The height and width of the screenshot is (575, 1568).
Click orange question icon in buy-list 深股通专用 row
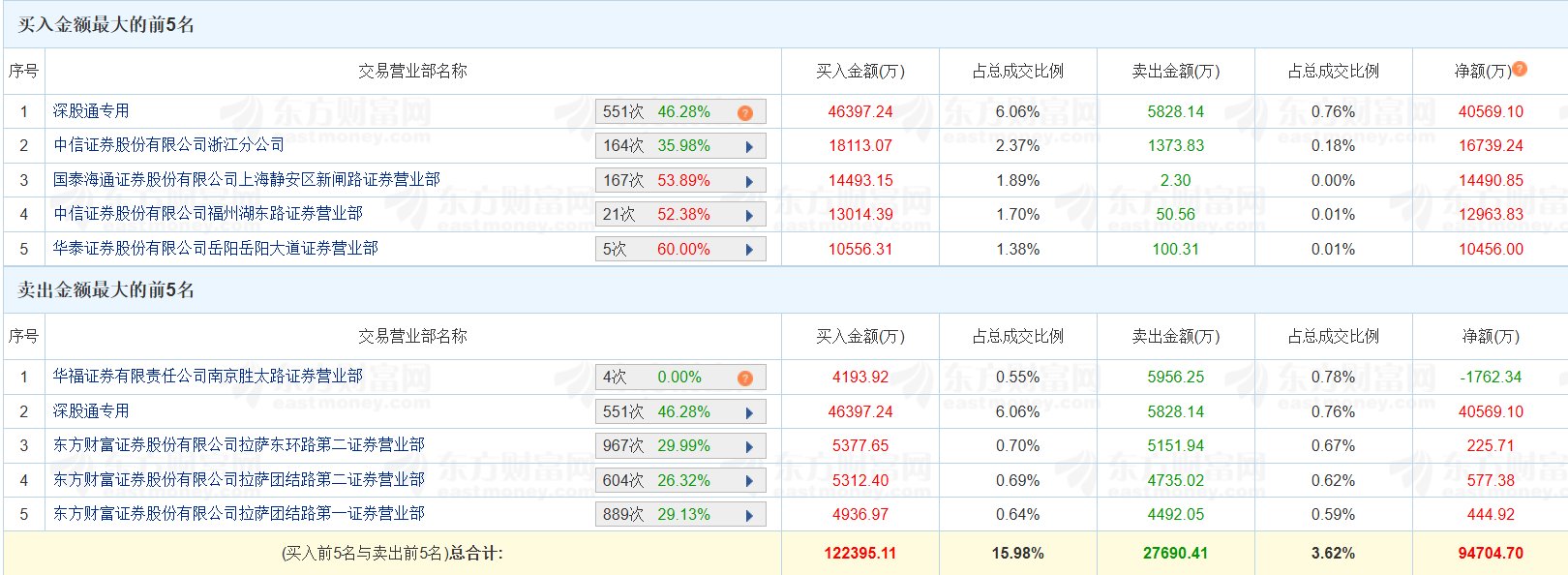pyautogui.click(x=744, y=113)
